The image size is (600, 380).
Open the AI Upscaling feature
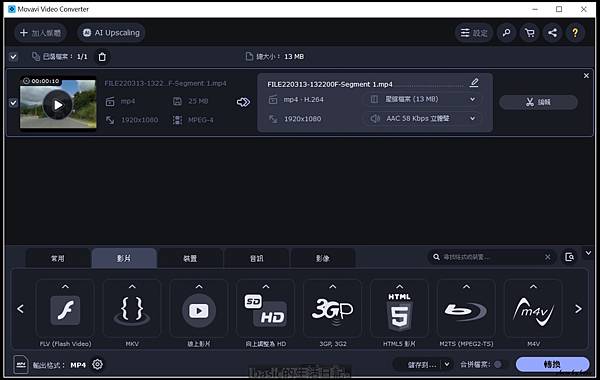click(111, 33)
